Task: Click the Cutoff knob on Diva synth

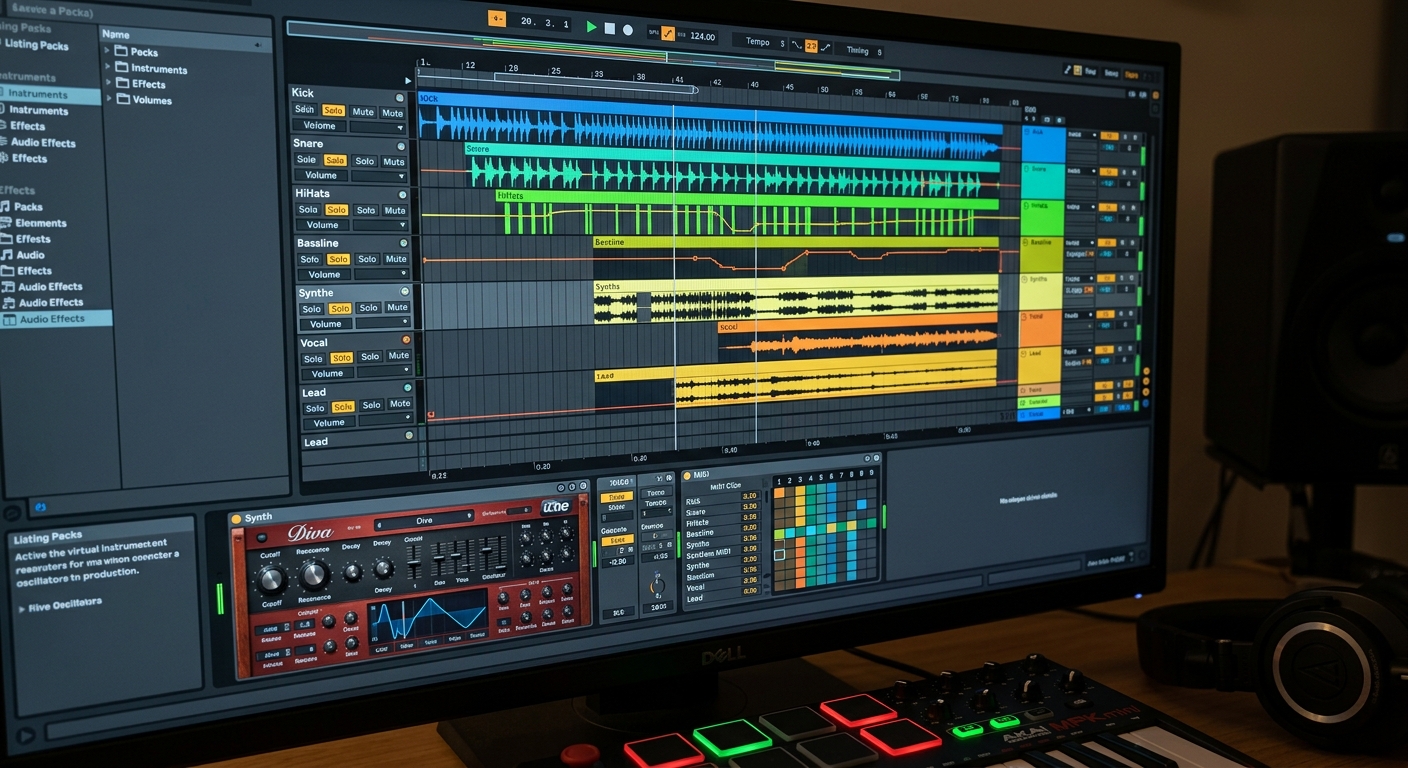Action: 272,578
